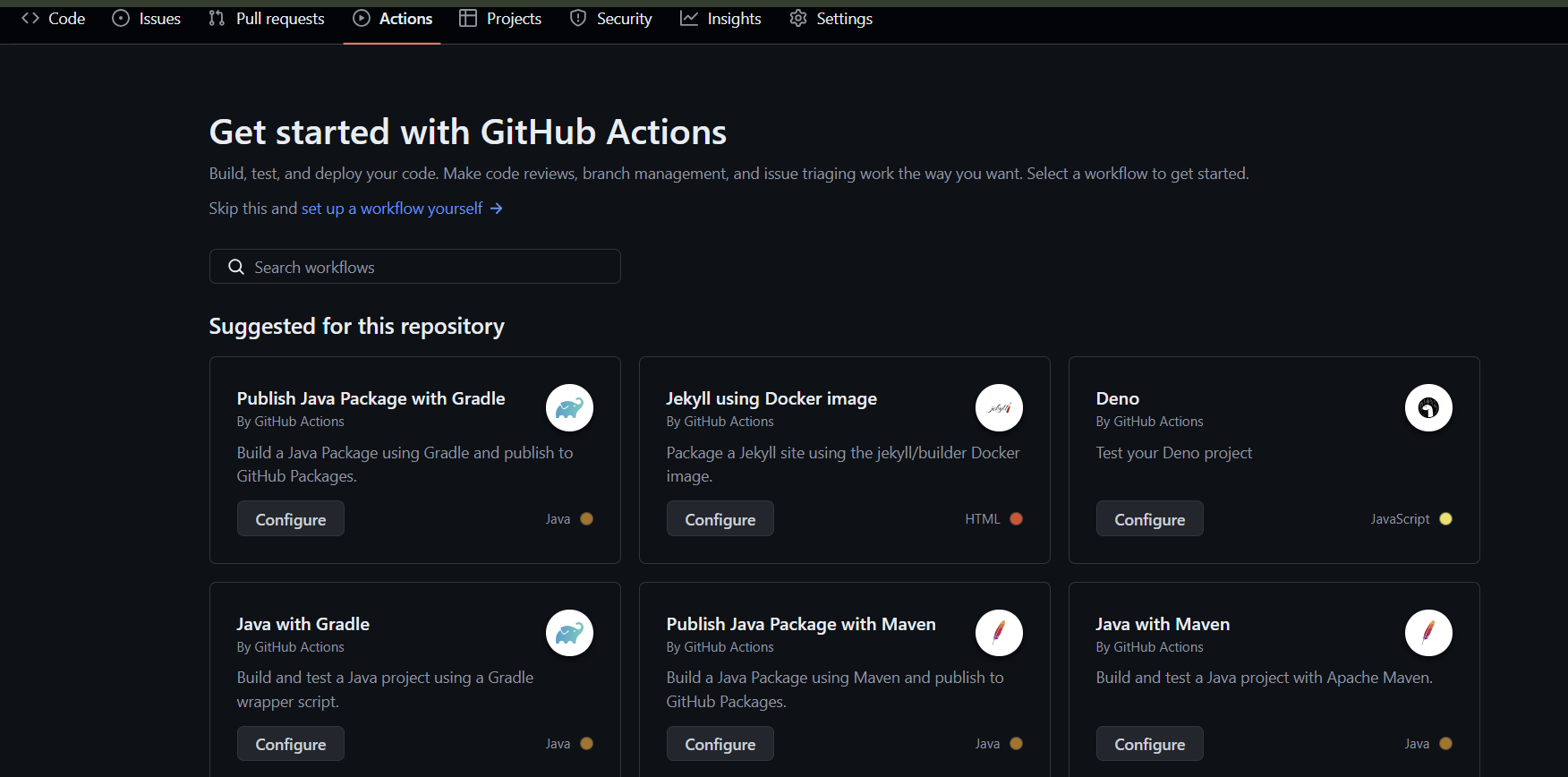Viewport: 1568px width, 777px height.
Task: Open repository Settings tab
Action: [831, 19]
